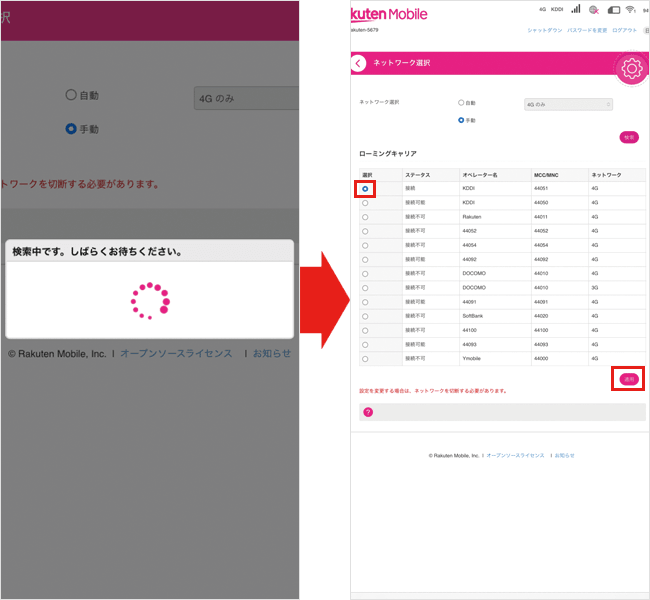
Task: Select the SoftBank carrier radio button
Action: (364, 315)
